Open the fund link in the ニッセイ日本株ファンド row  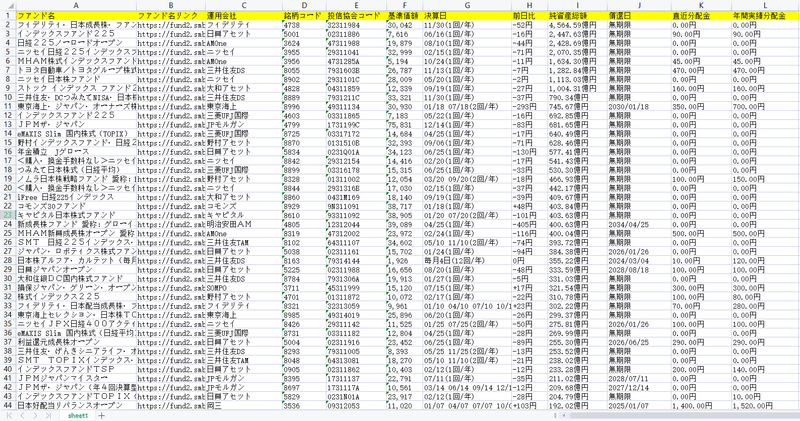[171, 79]
